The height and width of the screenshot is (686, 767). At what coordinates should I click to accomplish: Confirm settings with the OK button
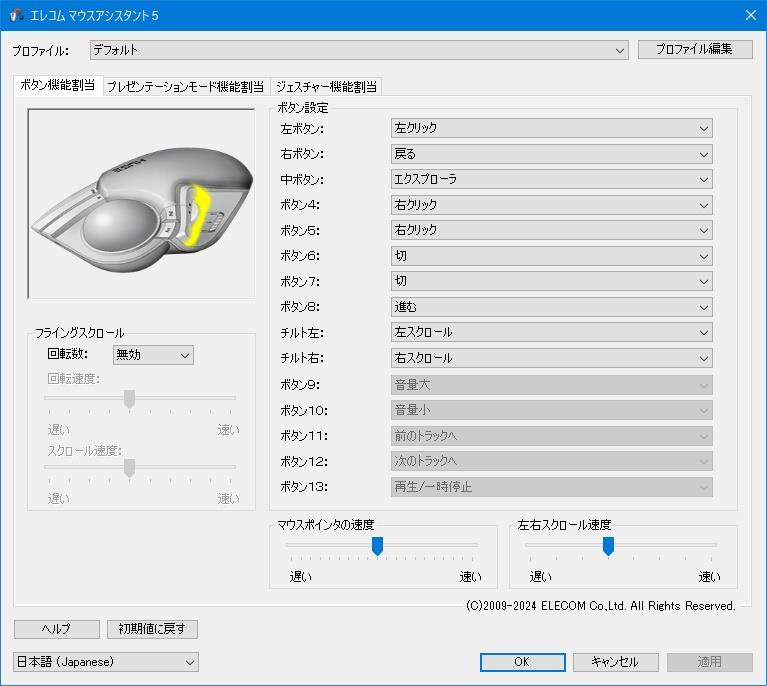click(522, 662)
